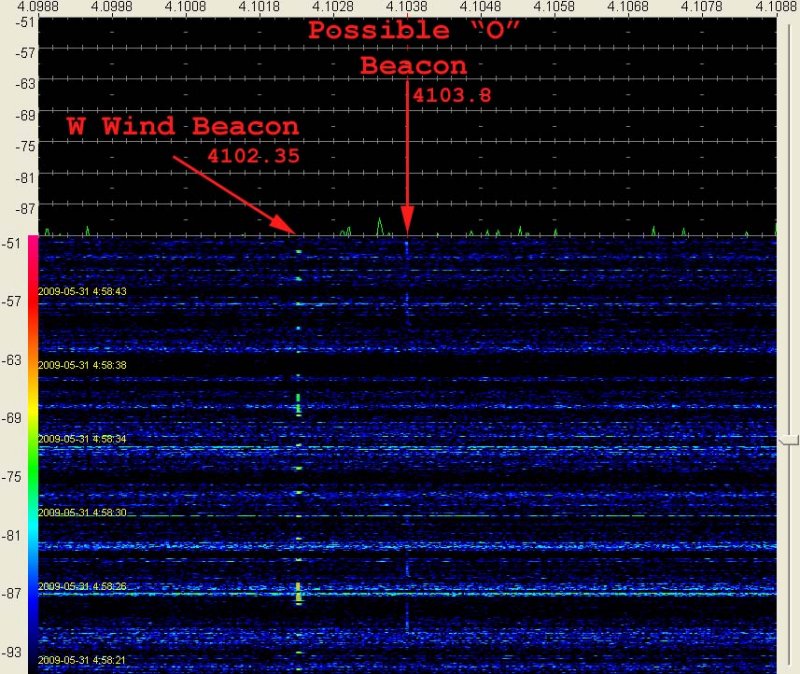Select the 4.1068 frequency axis label
Image resolution: width=800 pixels, height=674 pixels.
628,7
